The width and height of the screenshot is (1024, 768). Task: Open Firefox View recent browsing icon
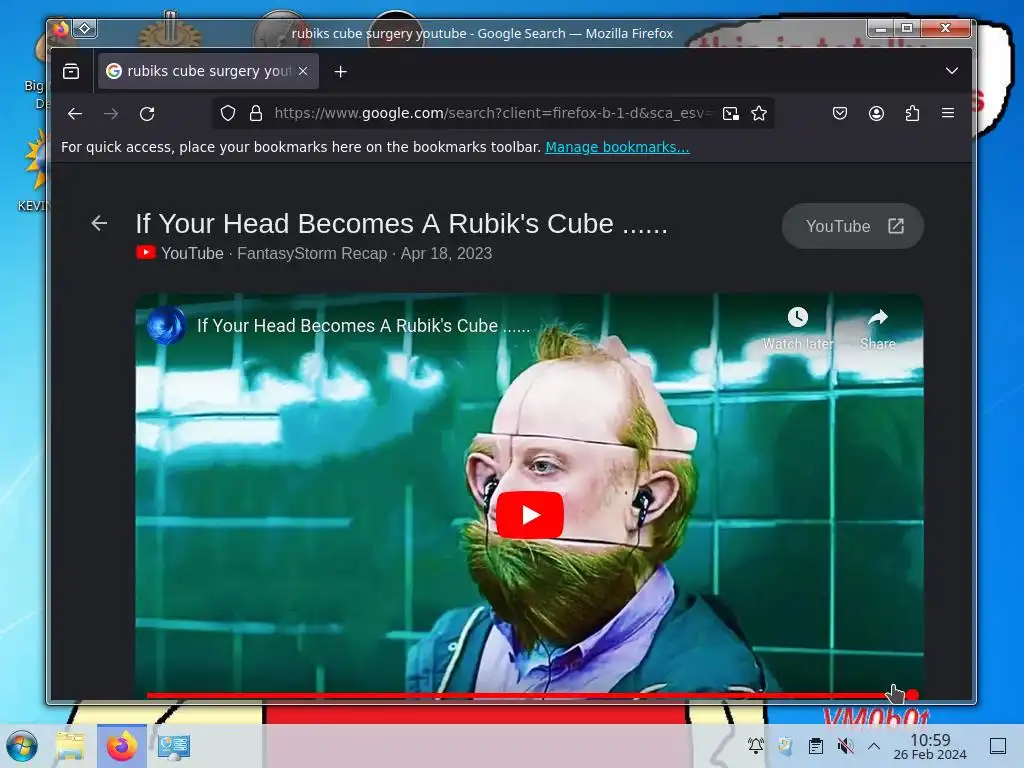click(x=71, y=71)
